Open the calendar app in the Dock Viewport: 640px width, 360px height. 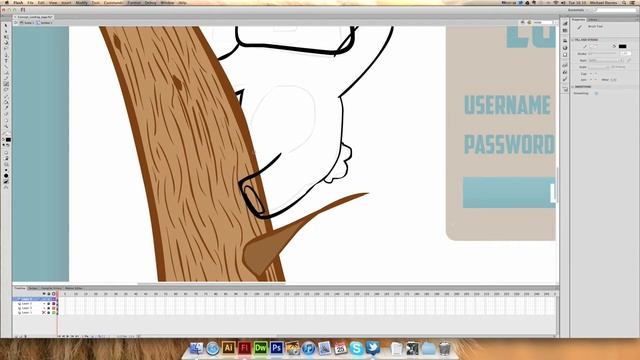(340, 348)
